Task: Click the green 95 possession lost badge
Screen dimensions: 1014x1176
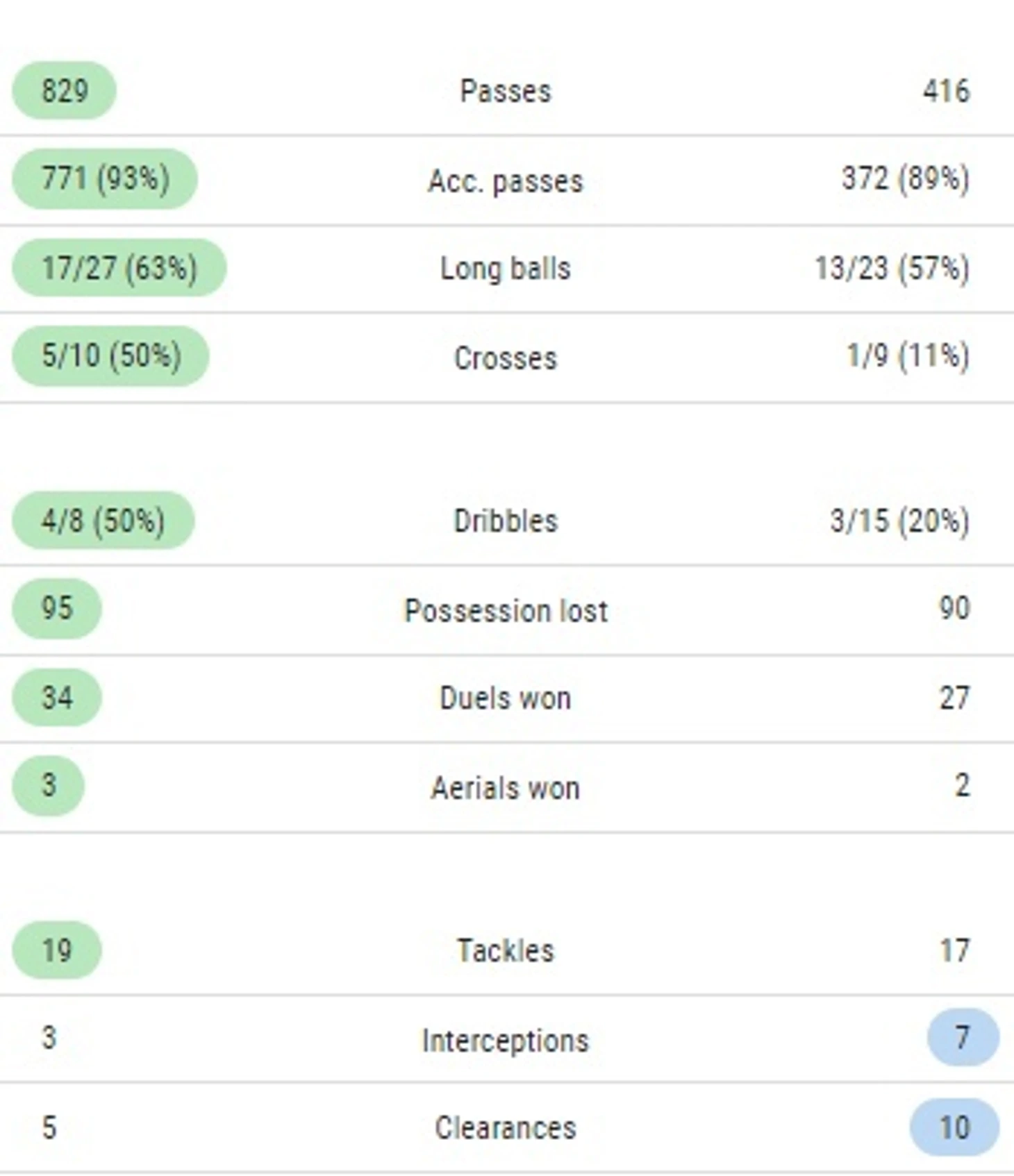Action: click(57, 608)
